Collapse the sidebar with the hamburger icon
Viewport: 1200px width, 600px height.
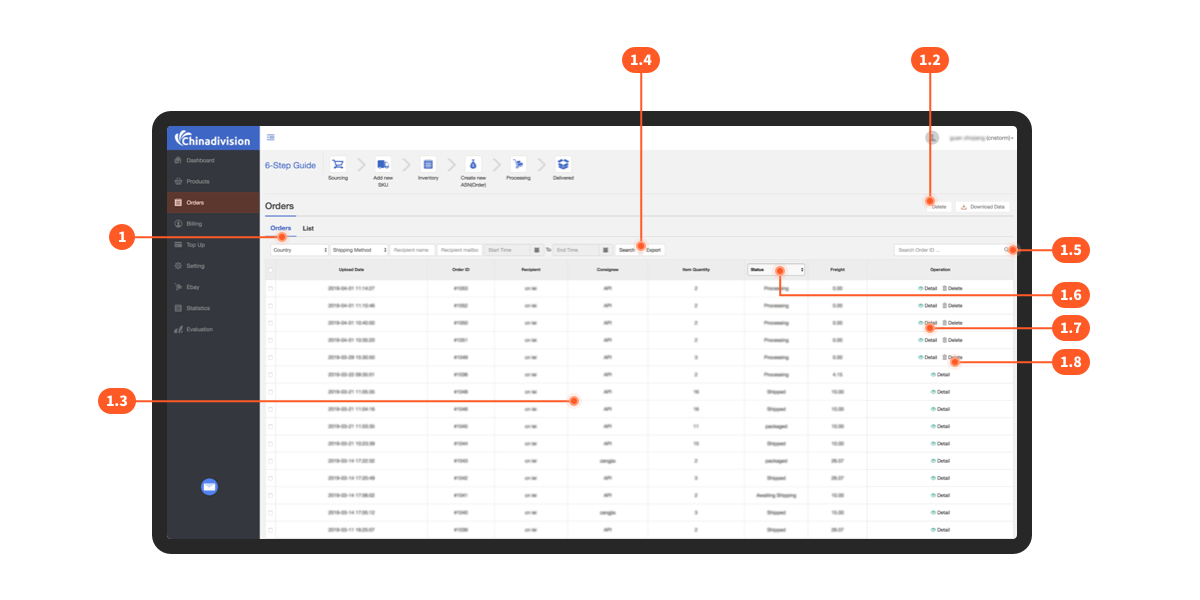tap(271, 138)
